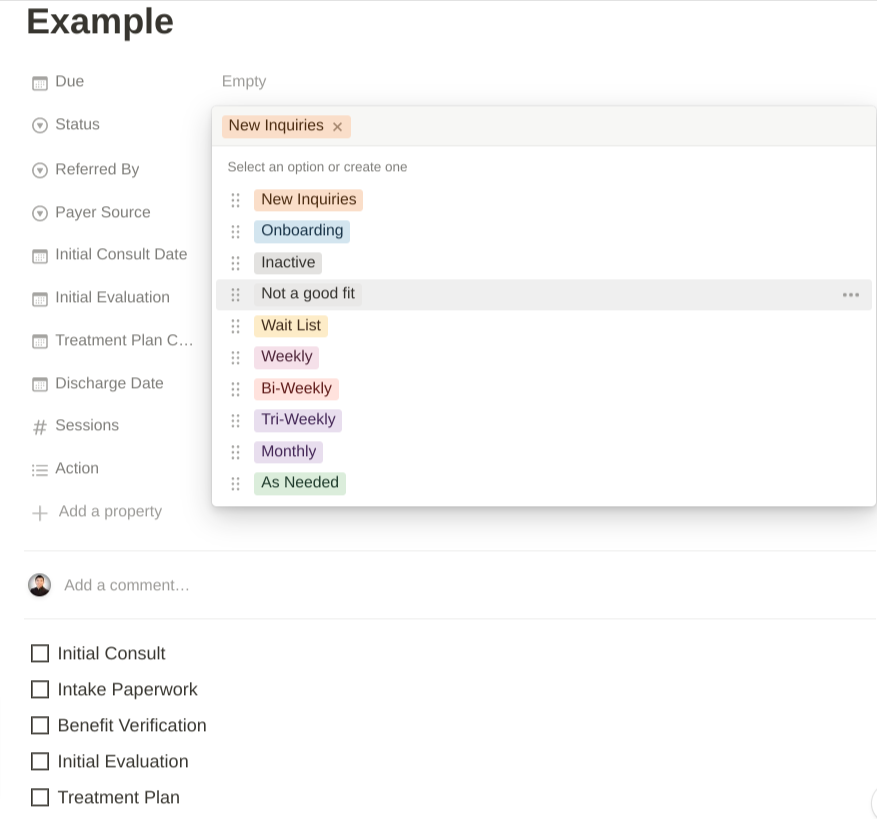Click the Empty value for Due
This screenshot has height=819, width=877.
244,81
